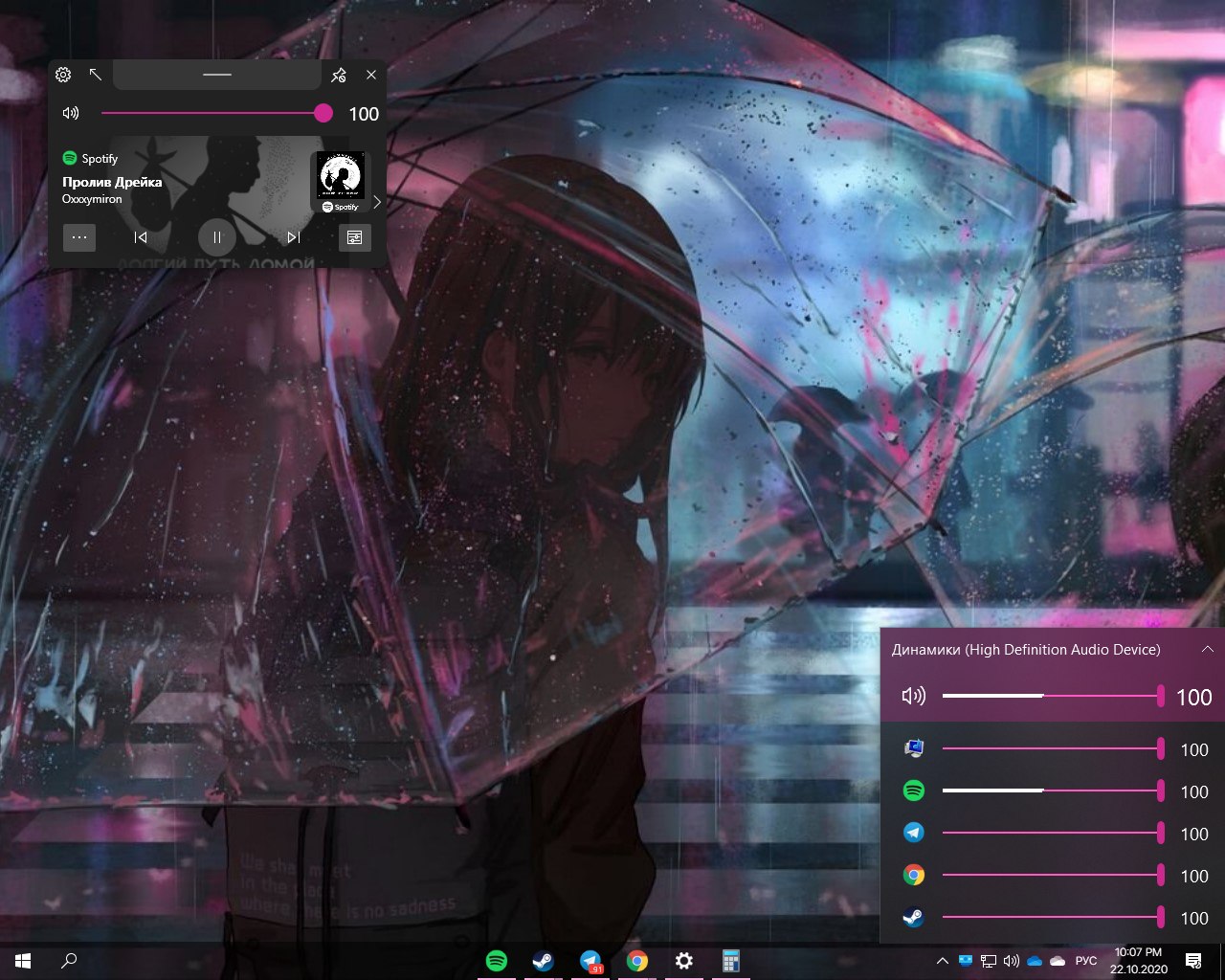Open Telegram from the taskbar
This screenshot has width=1225, height=980.
[x=590, y=961]
